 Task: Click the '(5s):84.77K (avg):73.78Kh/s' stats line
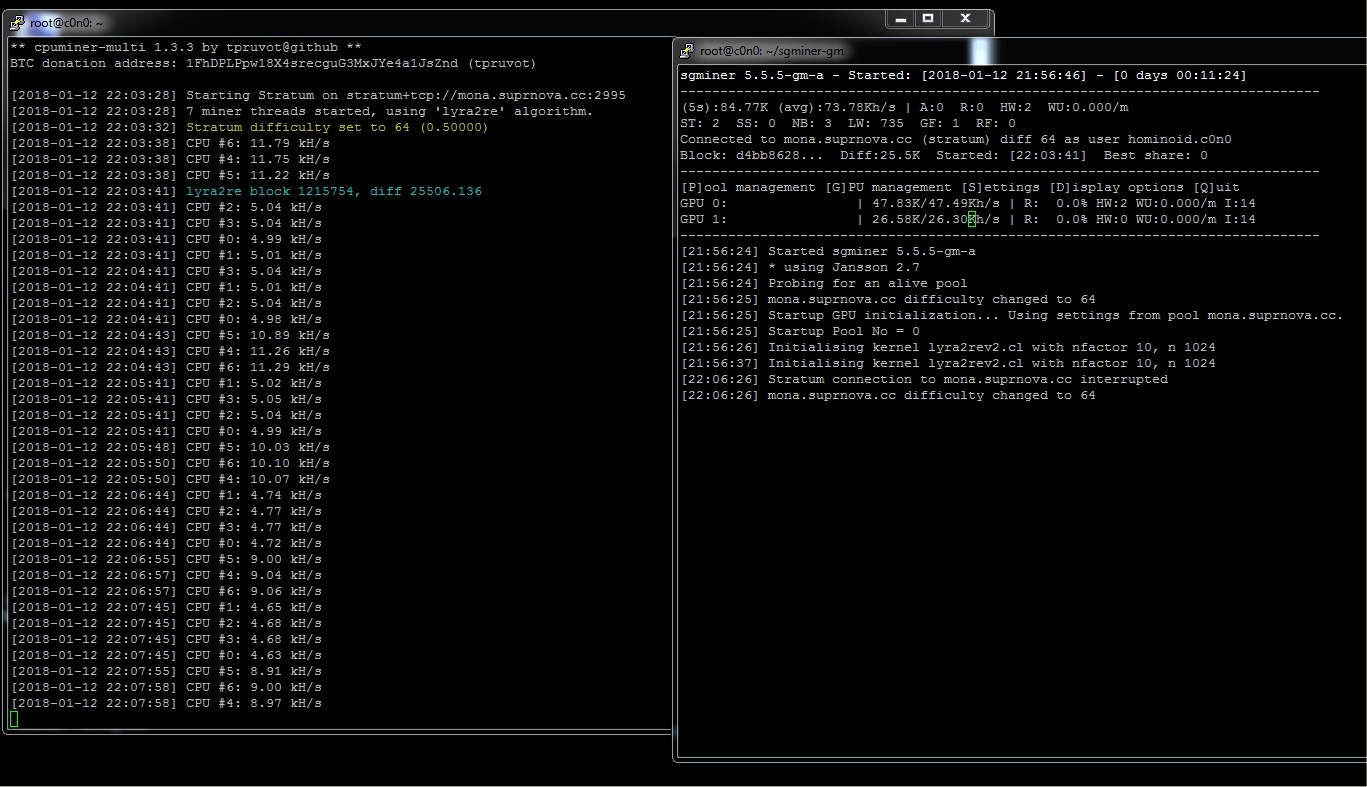tap(904, 107)
